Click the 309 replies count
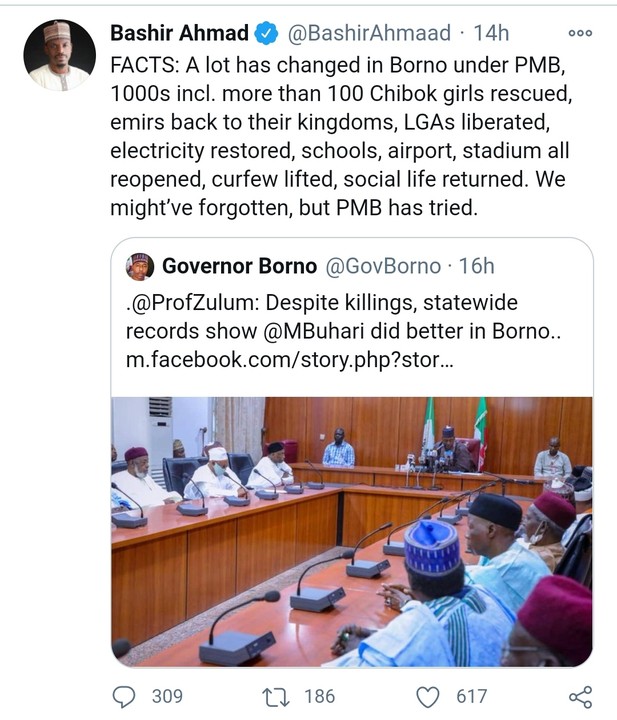 [167, 696]
